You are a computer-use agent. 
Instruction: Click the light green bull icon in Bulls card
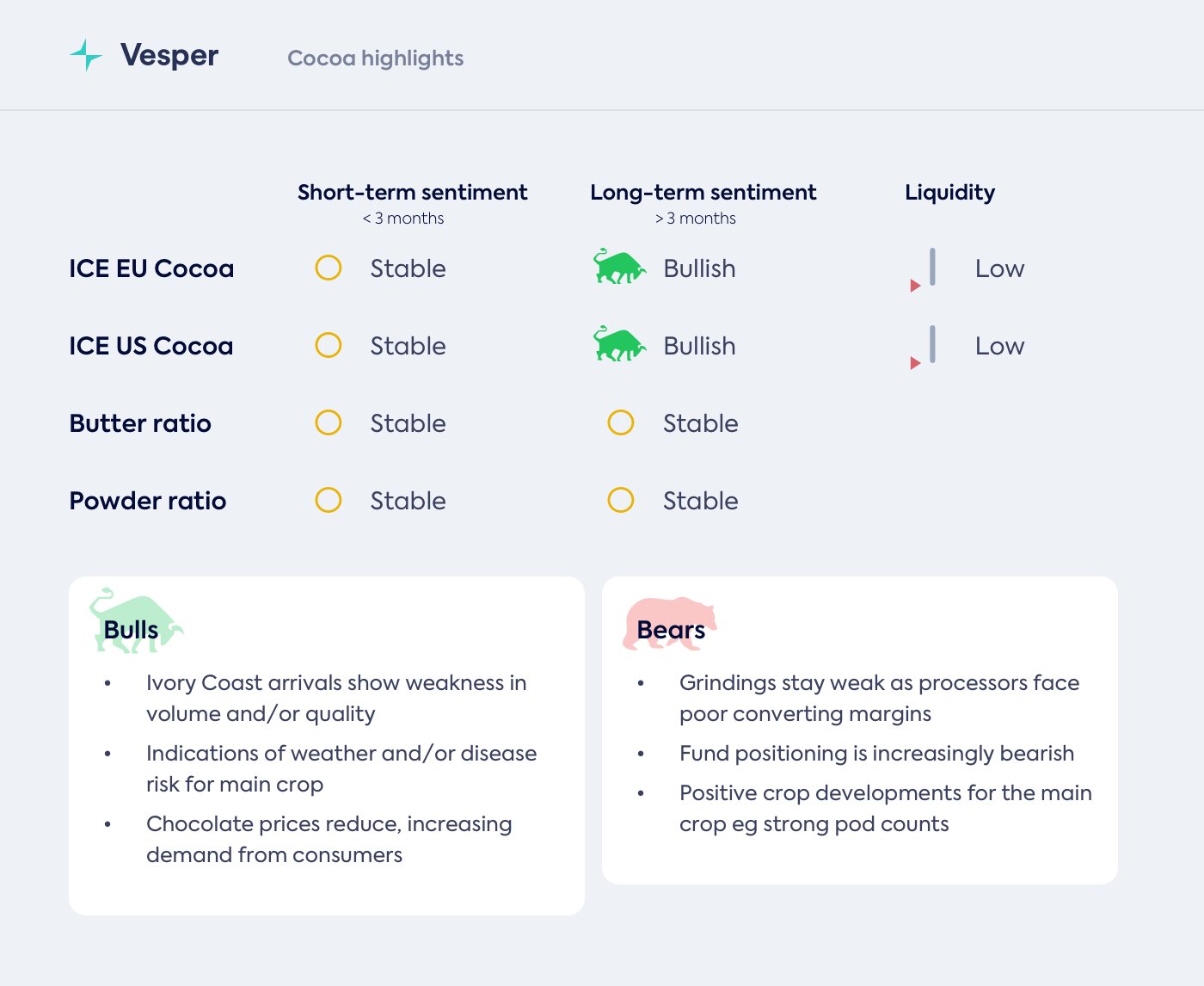(x=135, y=621)
